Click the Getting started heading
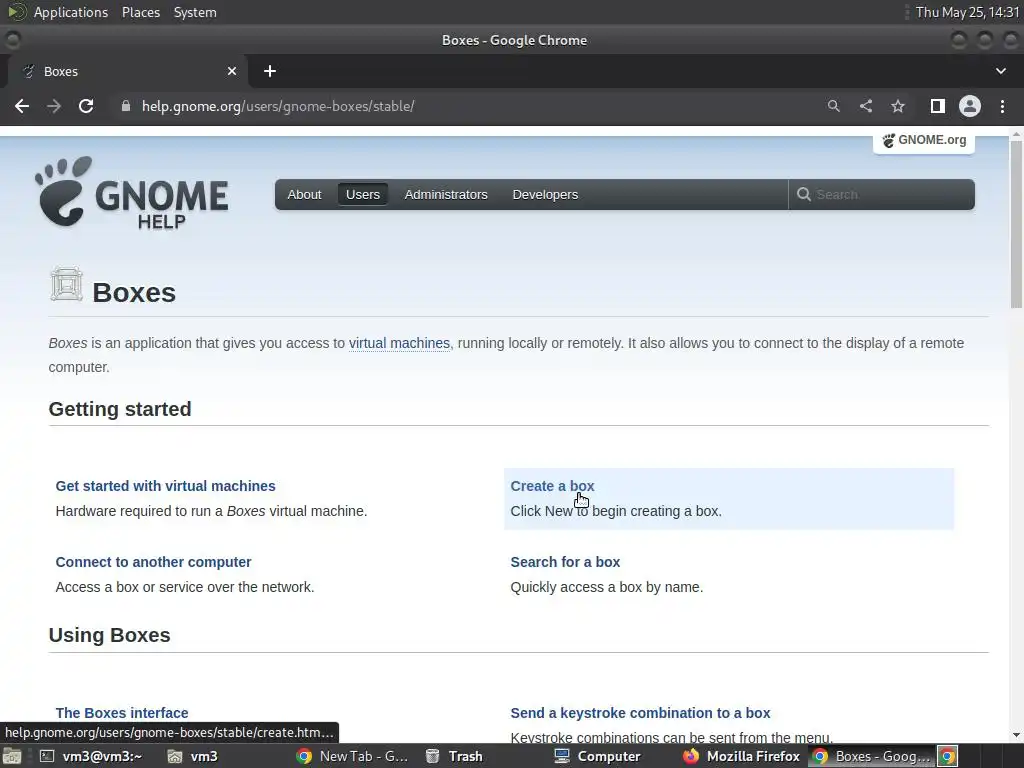Viewport: 1024px width, 768px height. coord(120,409)
